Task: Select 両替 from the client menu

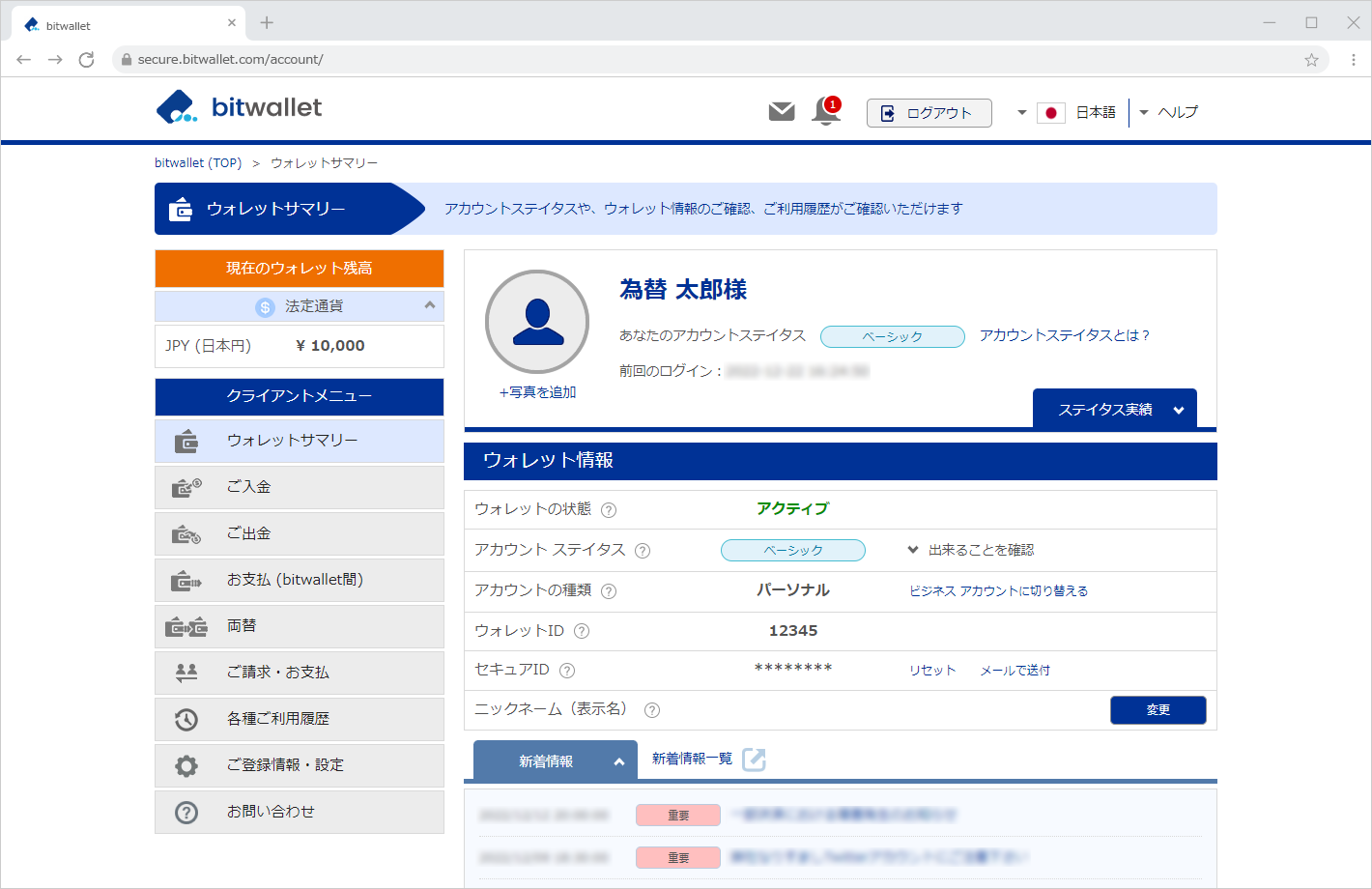Action: pyautogui.click(x=299, y=626)
